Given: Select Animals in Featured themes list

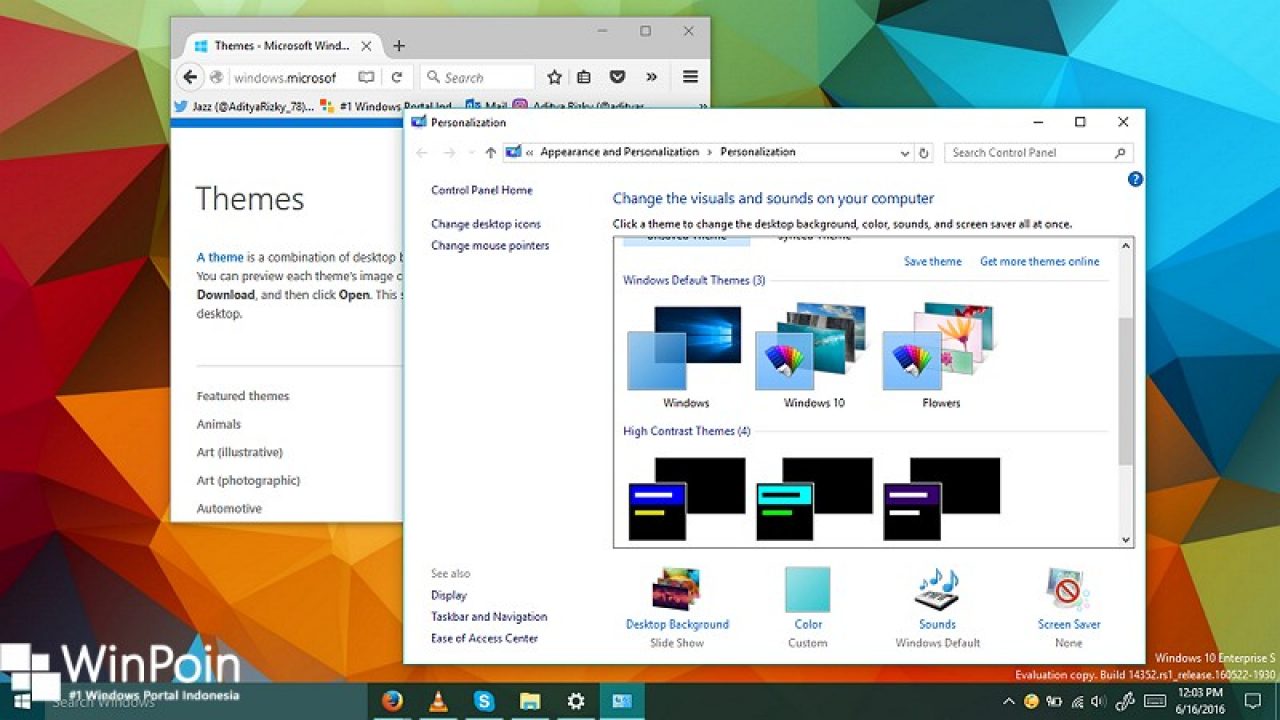Looking at the screenshot, I should (219, 424).
